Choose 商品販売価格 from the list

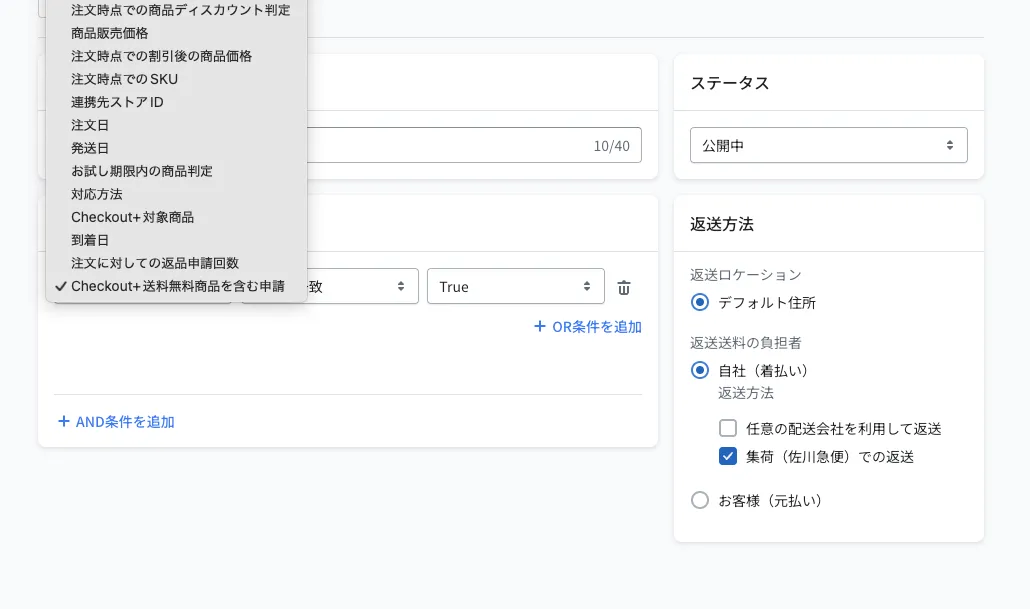pos(176,33)
